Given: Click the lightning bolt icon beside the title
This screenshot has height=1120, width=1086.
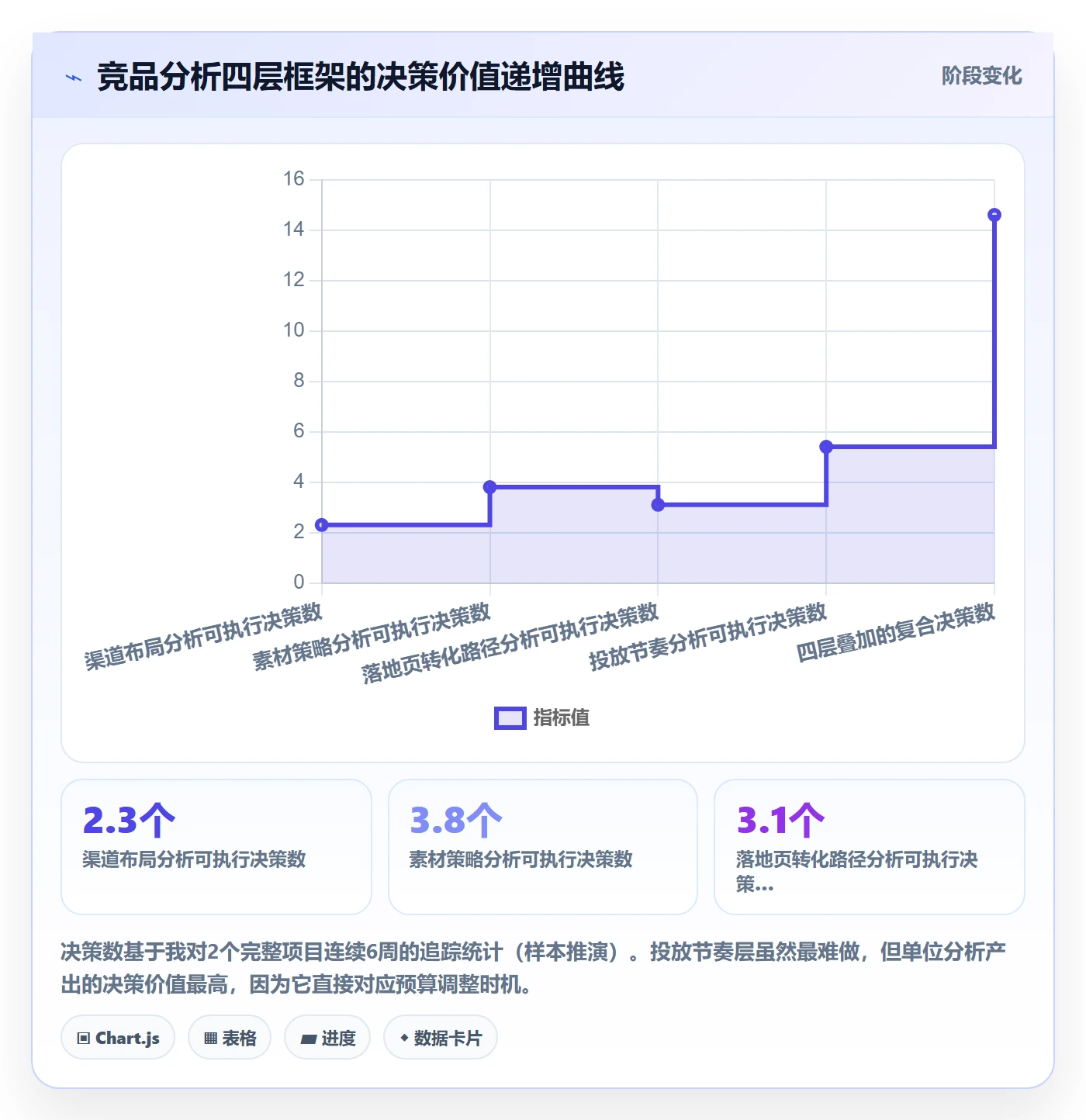Looking at the screenshot, I should [74, 78].
